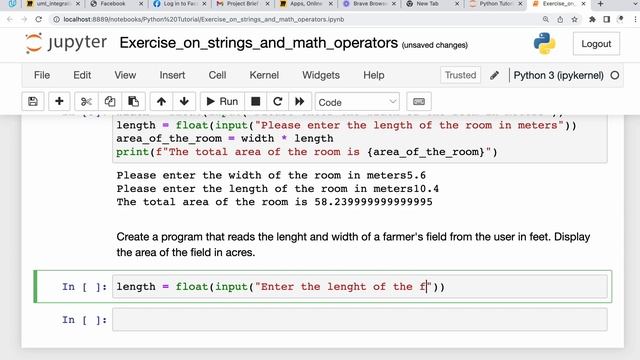Copy selected cells icon

(110, 102)
